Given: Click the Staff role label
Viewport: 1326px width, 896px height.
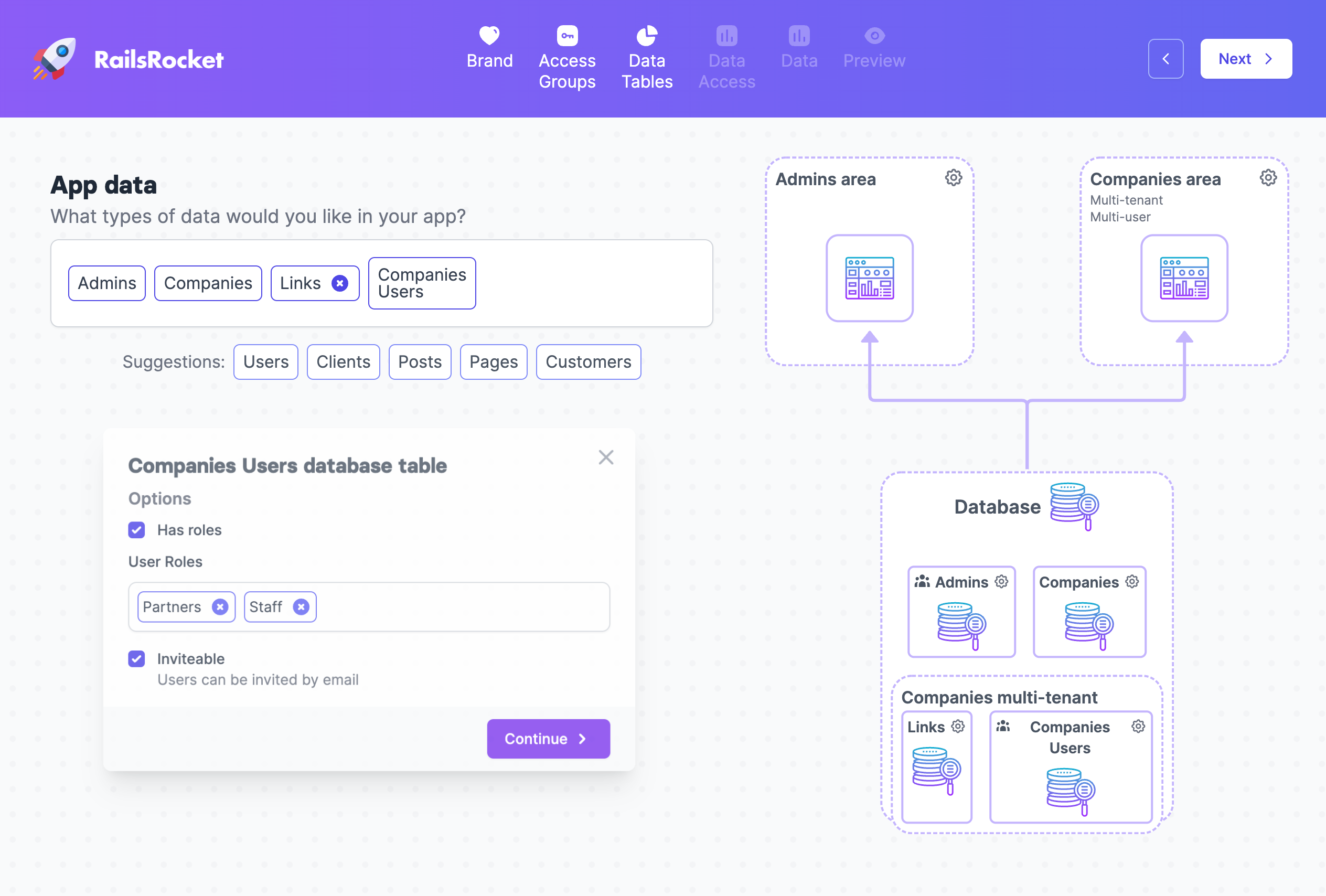Looking at the screenshot, I should pyautogui.click(x=266, y=606).
